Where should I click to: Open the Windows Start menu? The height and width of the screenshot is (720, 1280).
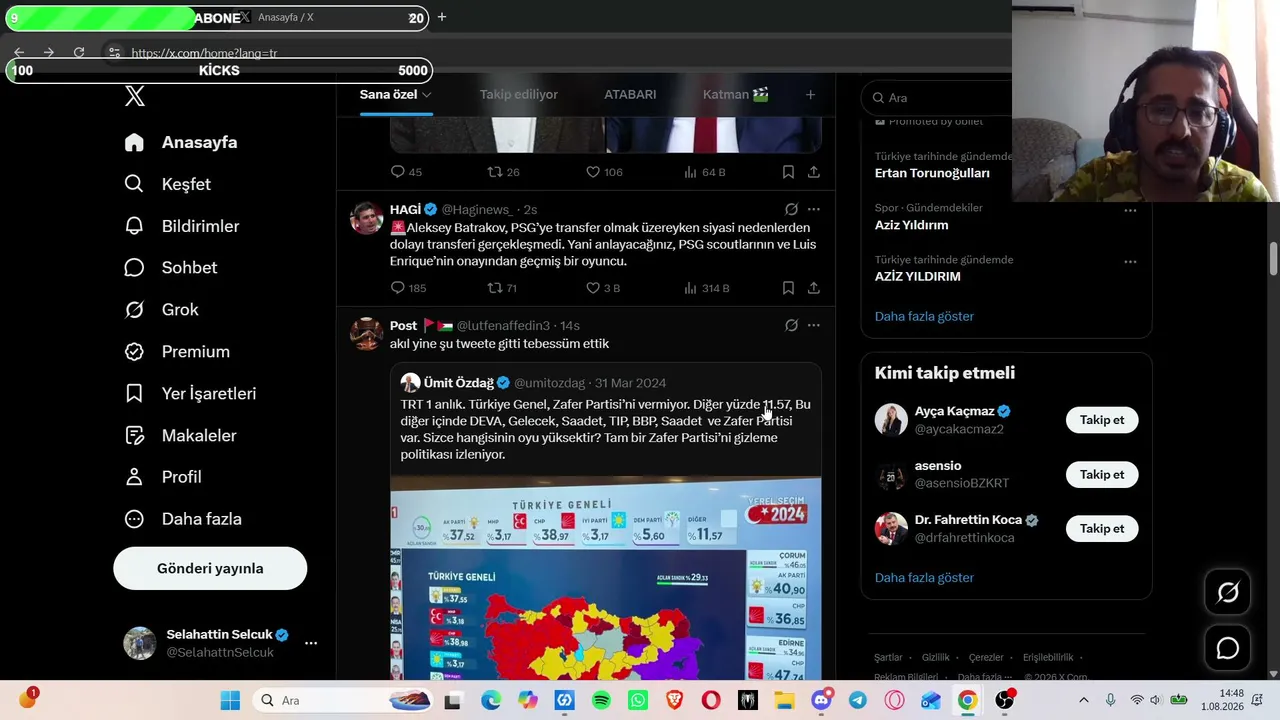pyautogui.click(x=230, y=700)
